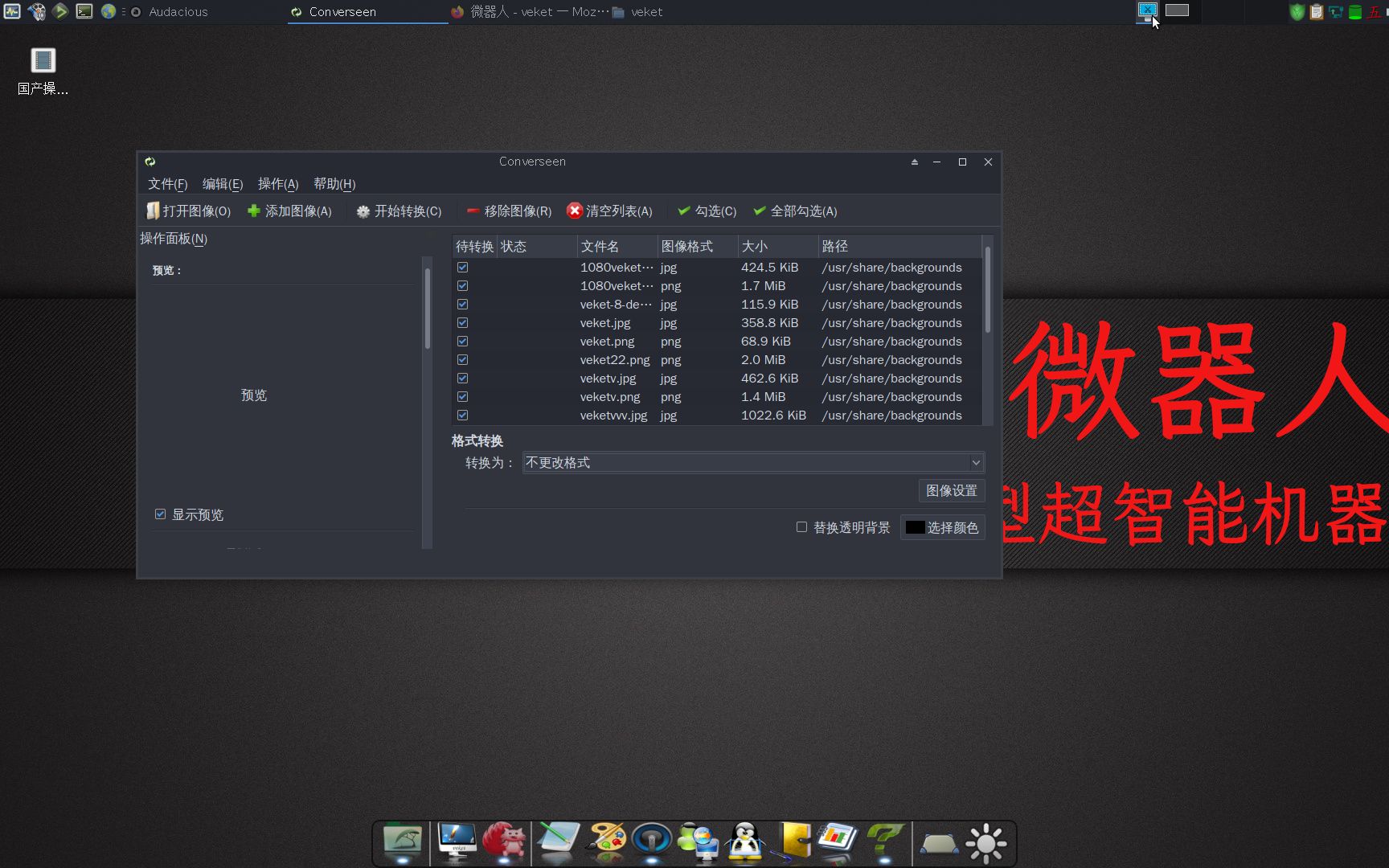Screen dimensions: 1389x868
Task: Click the network connection tray icon
Action: click(x=1335, y=12)
